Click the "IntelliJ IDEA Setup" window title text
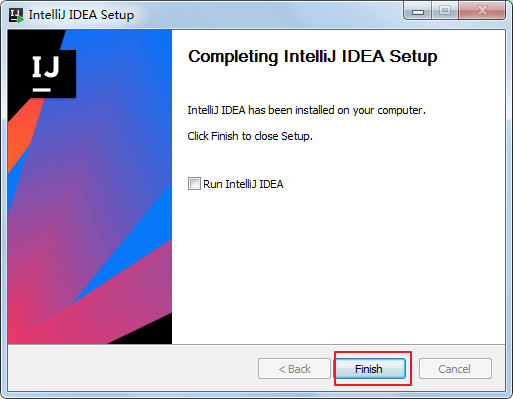 (81, 15)
